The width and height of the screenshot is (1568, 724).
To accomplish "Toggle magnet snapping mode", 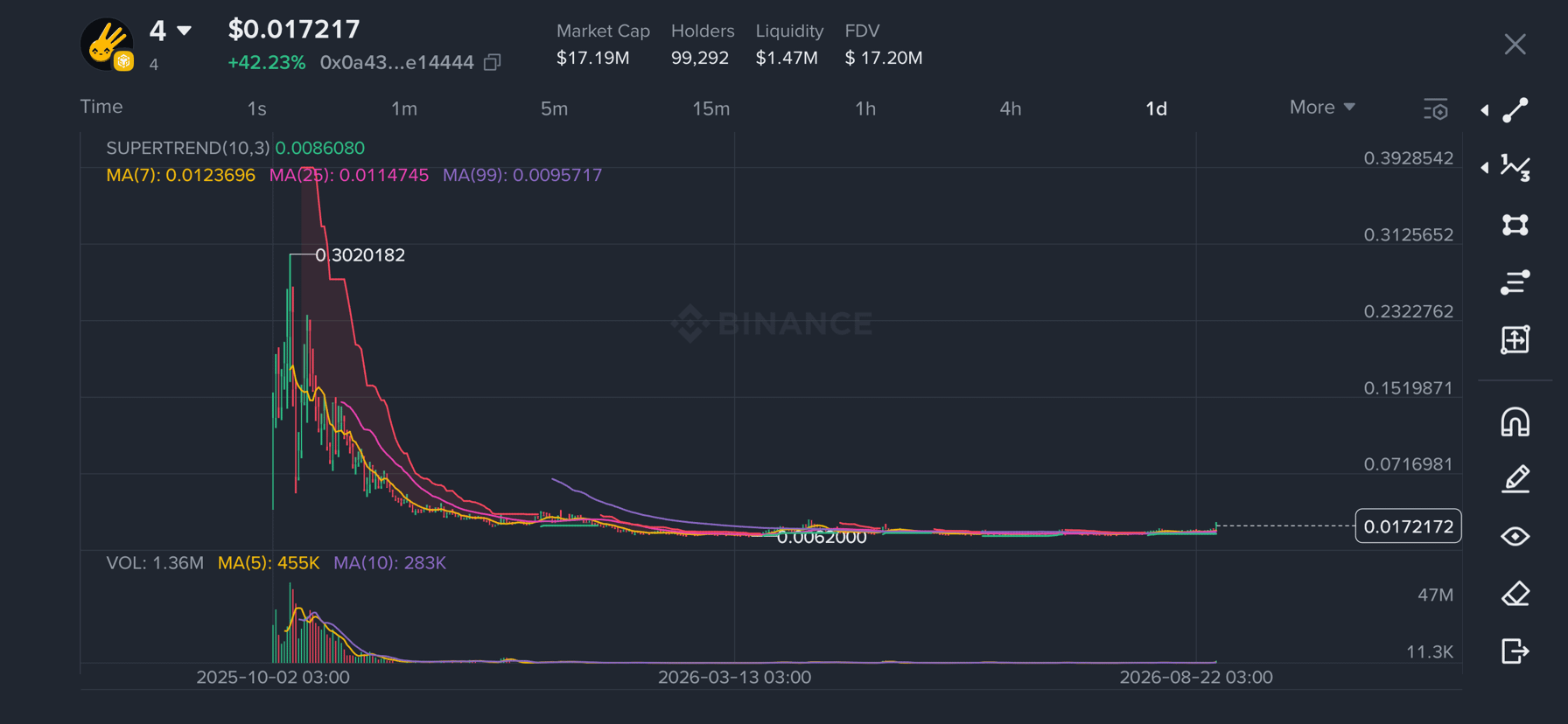I will coord(1515,421).
